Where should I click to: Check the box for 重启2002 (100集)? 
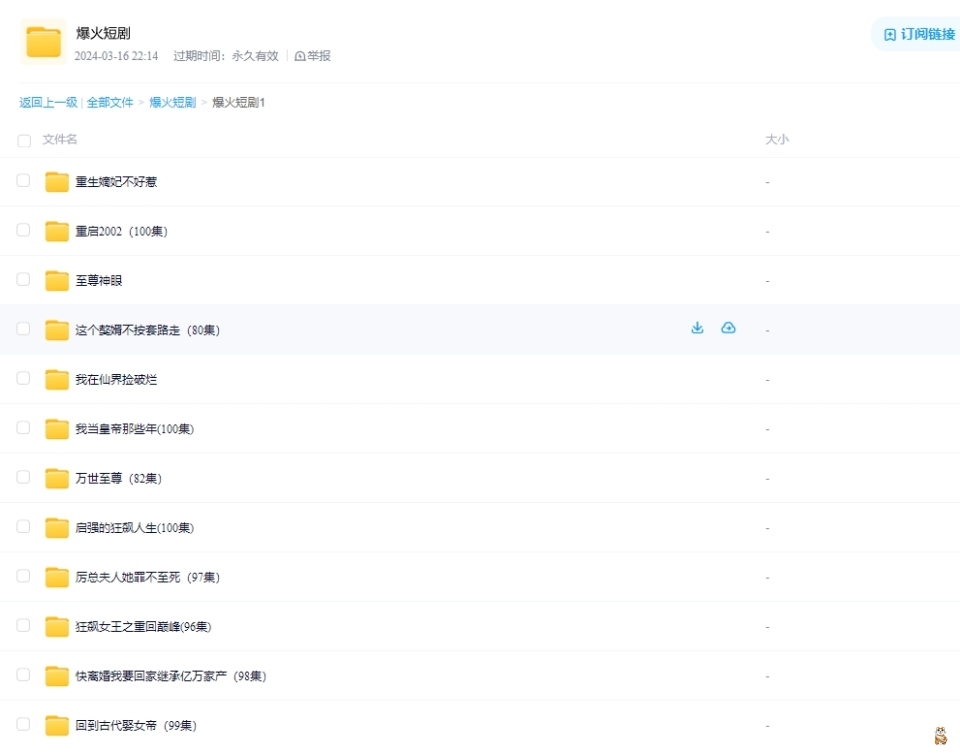(23, 230)
